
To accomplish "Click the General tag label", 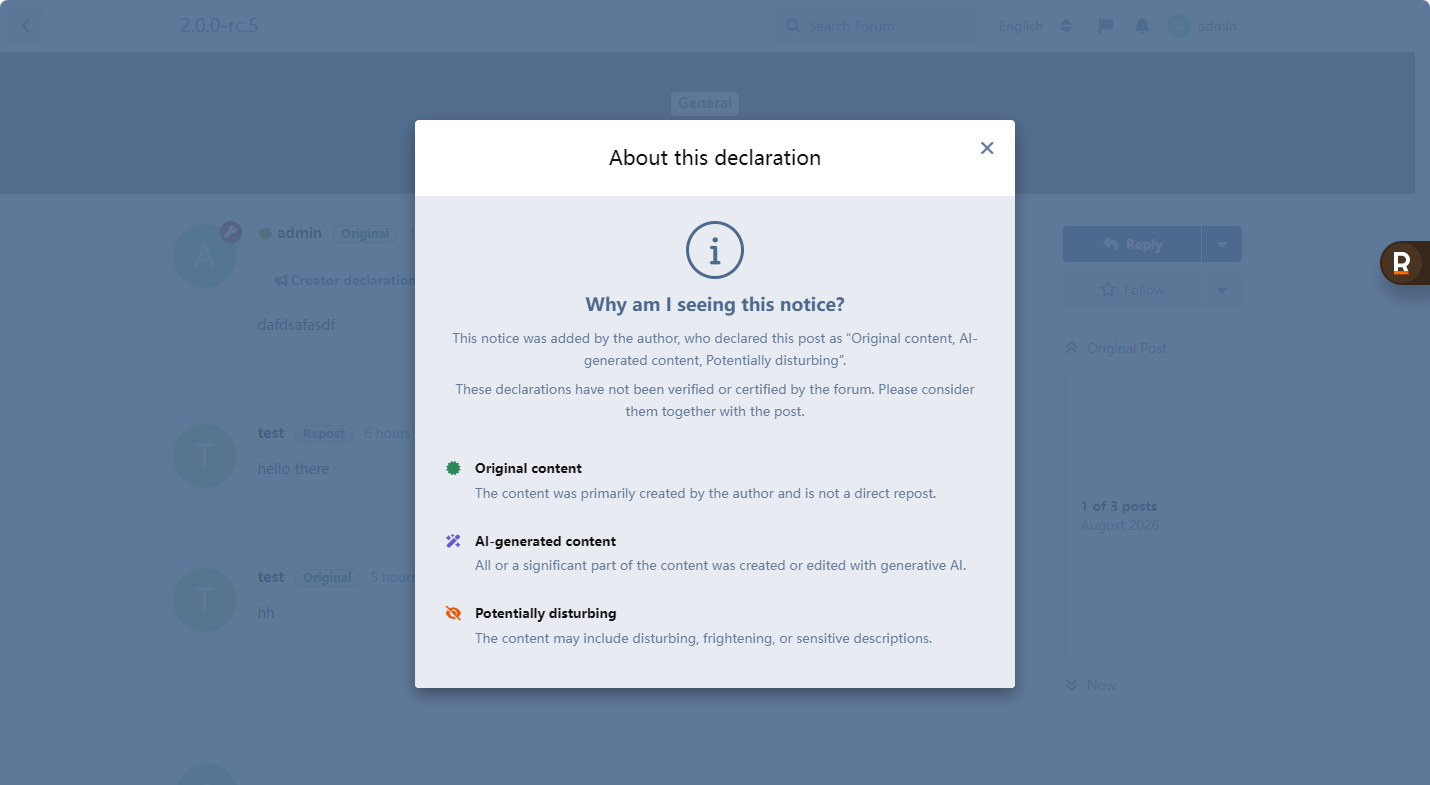I will click(x=705, y=103).
